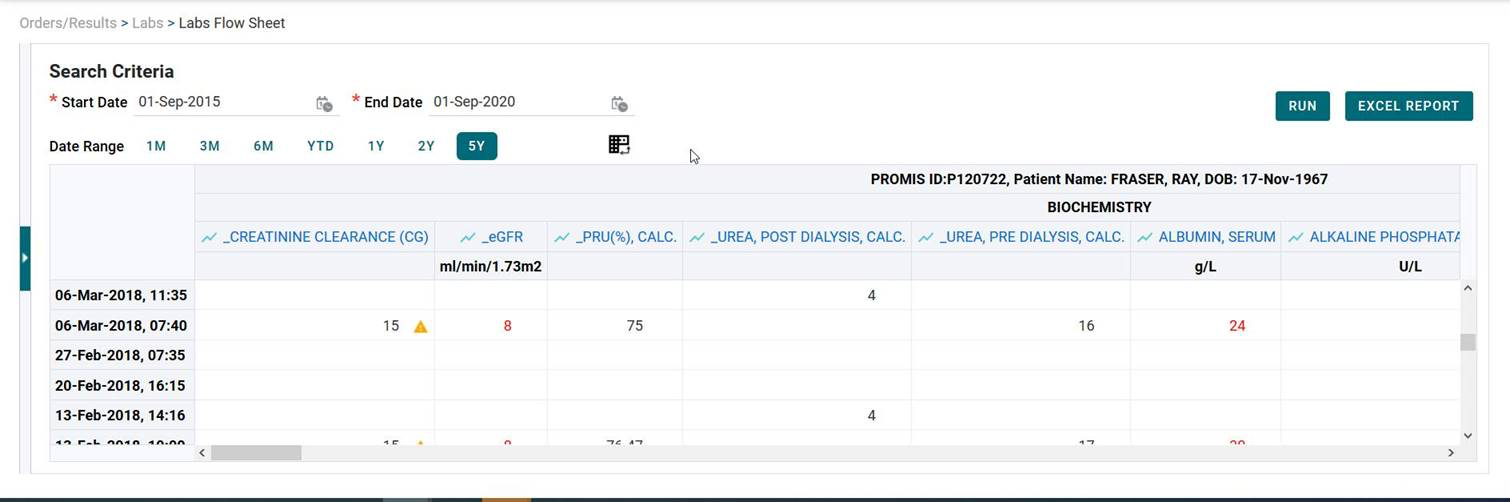Expand the collapsed left side panel
Screen dimensions: 1510x502
[25, 258]
